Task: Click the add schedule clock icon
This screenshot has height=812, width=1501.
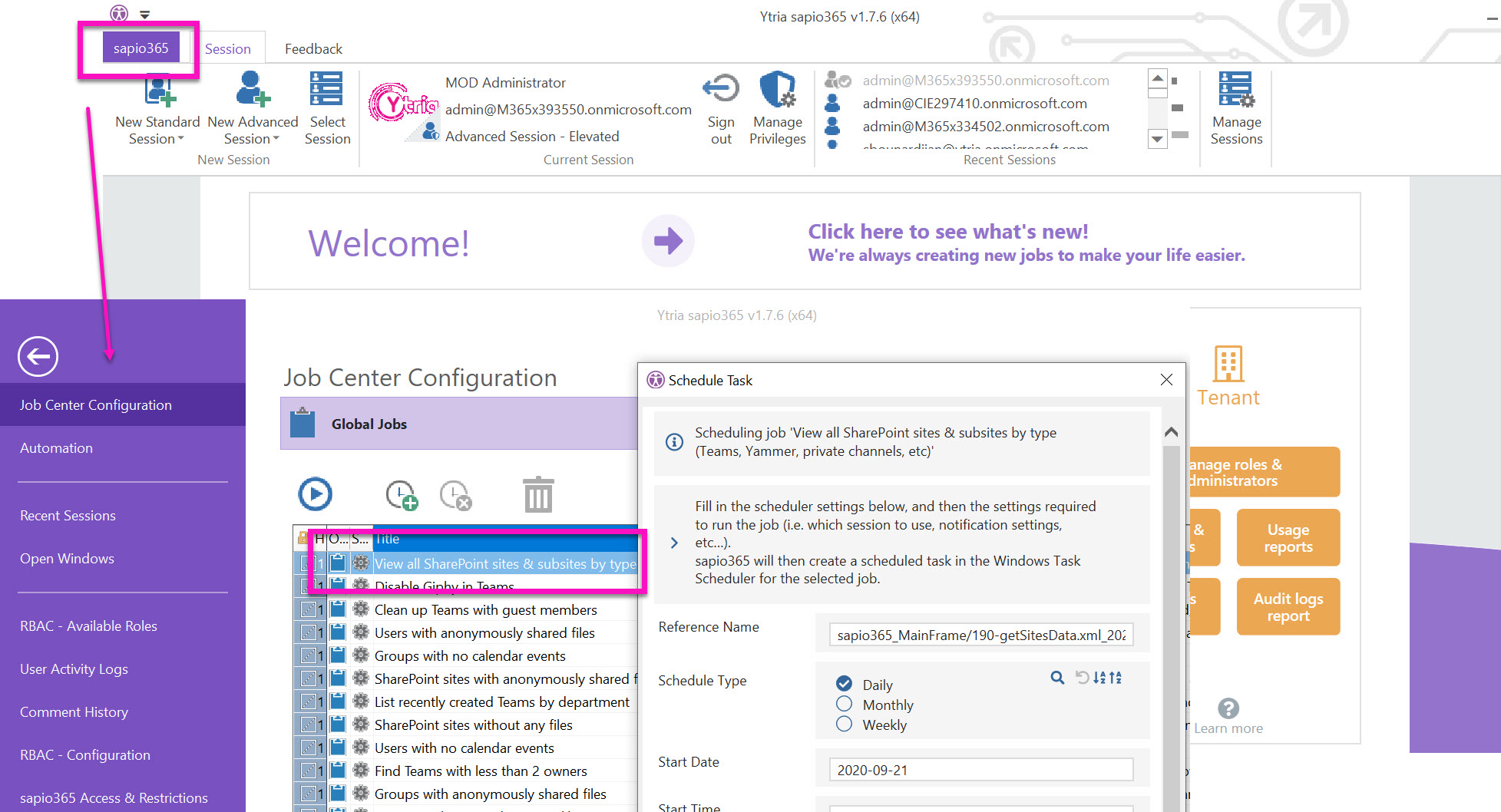Action: pyautogui.click(x=402, y=495)
